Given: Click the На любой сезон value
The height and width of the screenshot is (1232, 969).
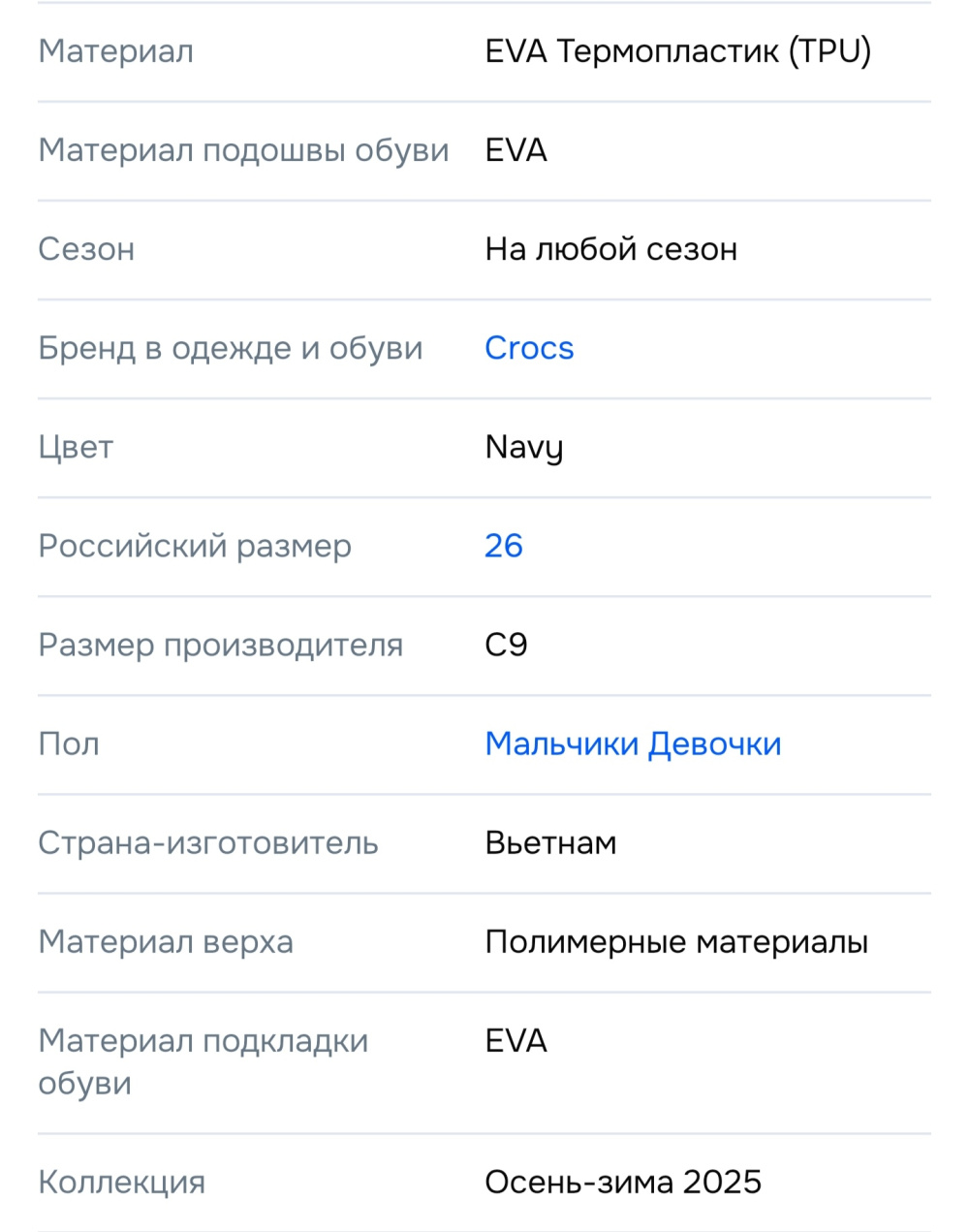Looking at the screenshot, I should click(x=610, y=249).
